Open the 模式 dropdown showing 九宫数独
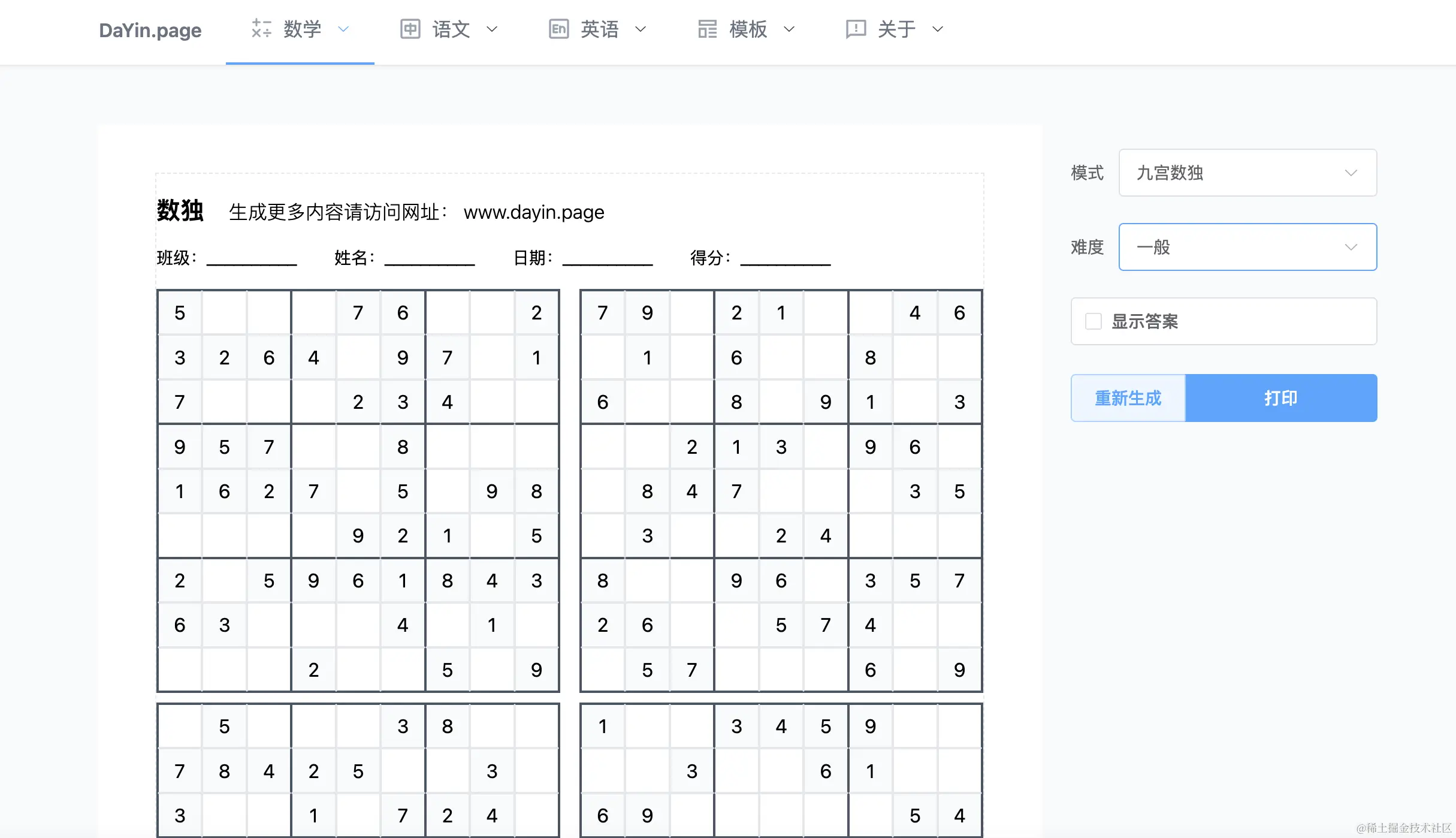The width and height of the screenshot is (1456, 838). tap(1246, 173)
